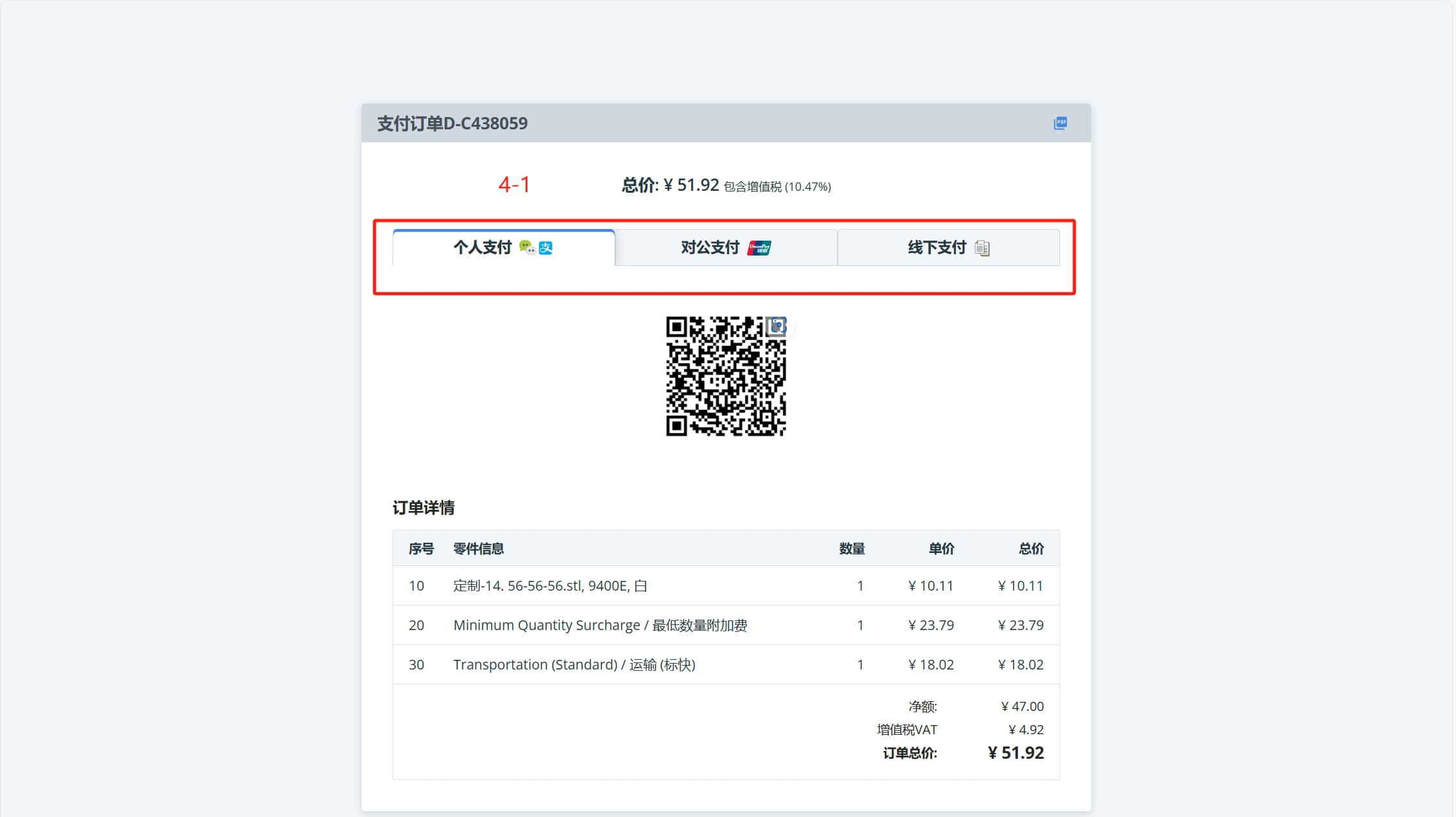
Task: Click total ¥ 18.02 in Transportation row
Action: (x=1021, y=665)
